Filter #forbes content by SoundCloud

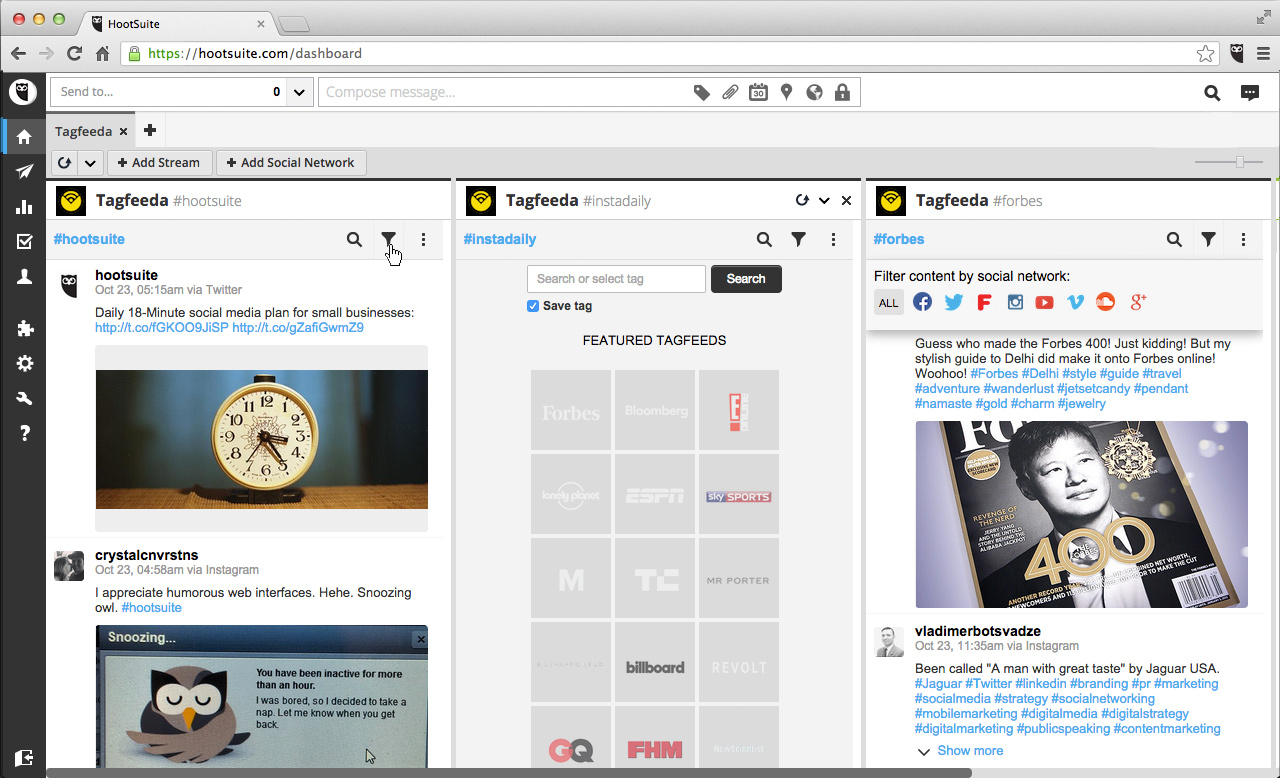(1105, 302)
